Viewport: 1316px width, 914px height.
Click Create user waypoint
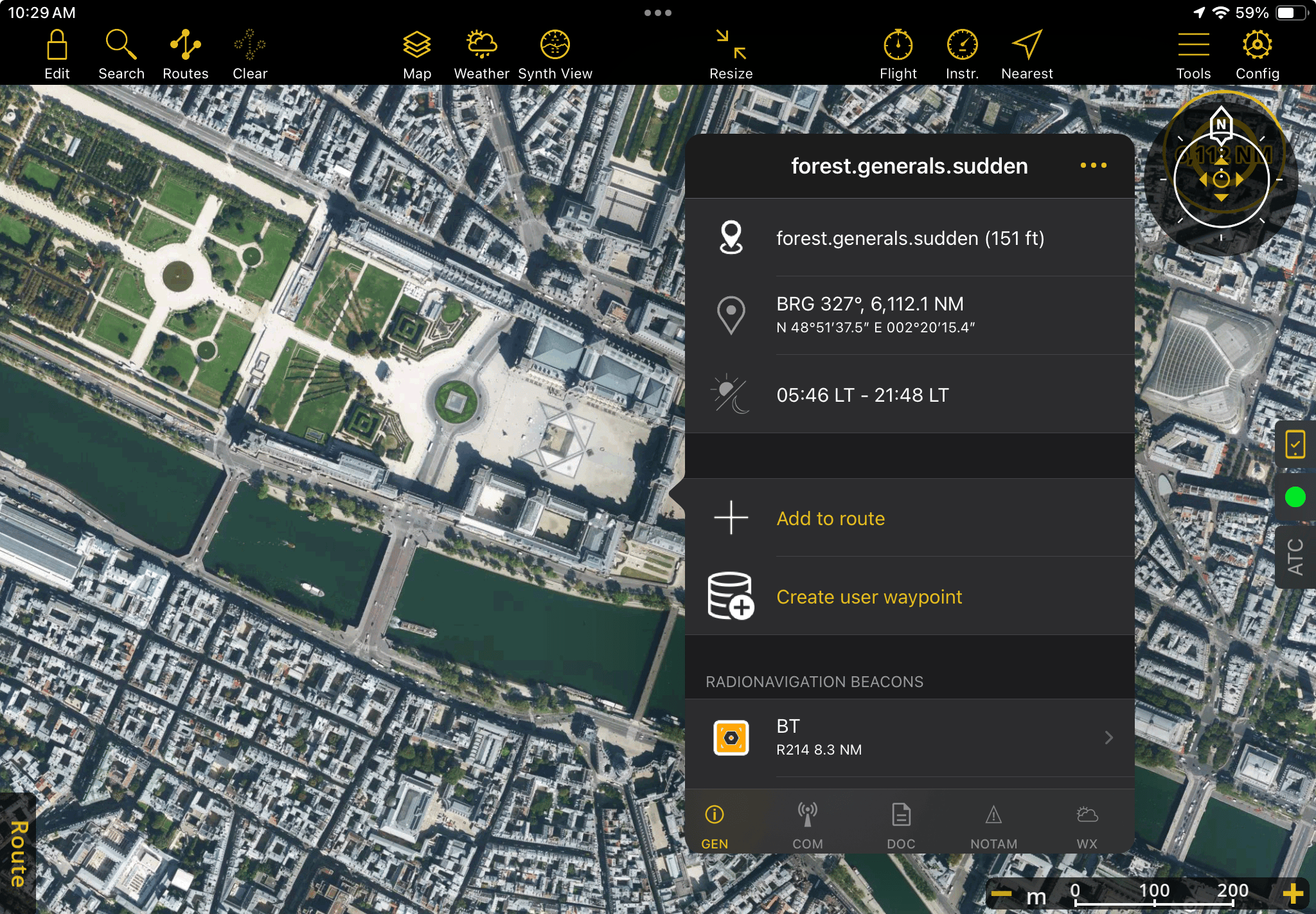tap(869, 597)
